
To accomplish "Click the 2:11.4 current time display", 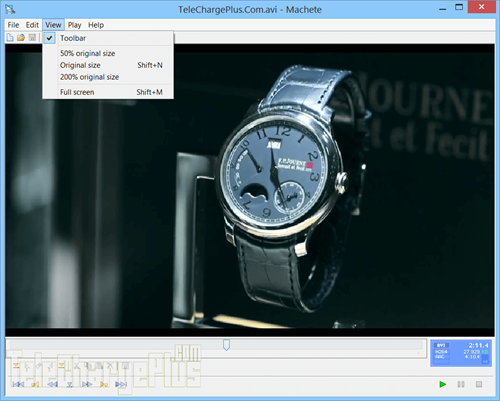I will pos(478,345).
